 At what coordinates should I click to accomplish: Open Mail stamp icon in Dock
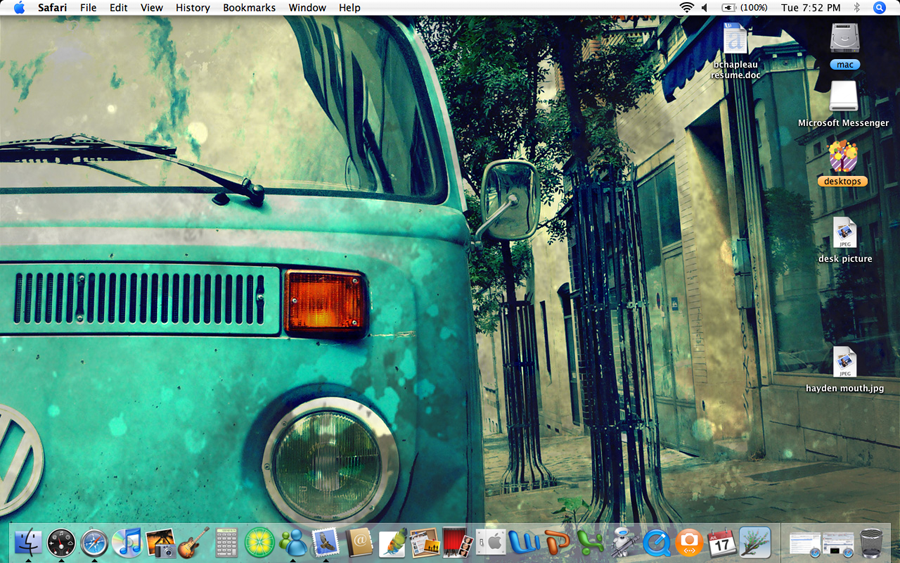point(325,542)
